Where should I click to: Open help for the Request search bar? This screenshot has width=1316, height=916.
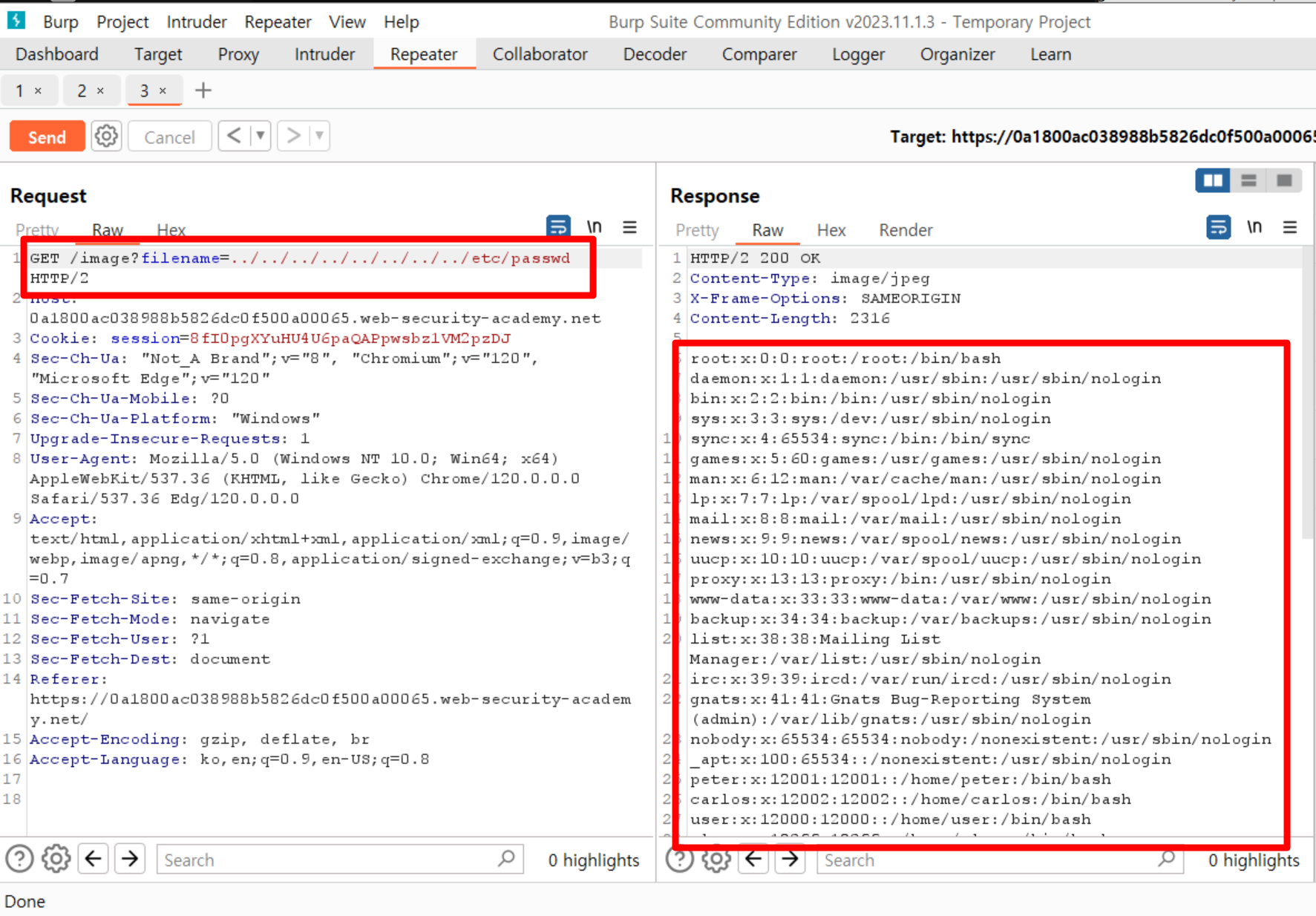(x=20, y=860)
